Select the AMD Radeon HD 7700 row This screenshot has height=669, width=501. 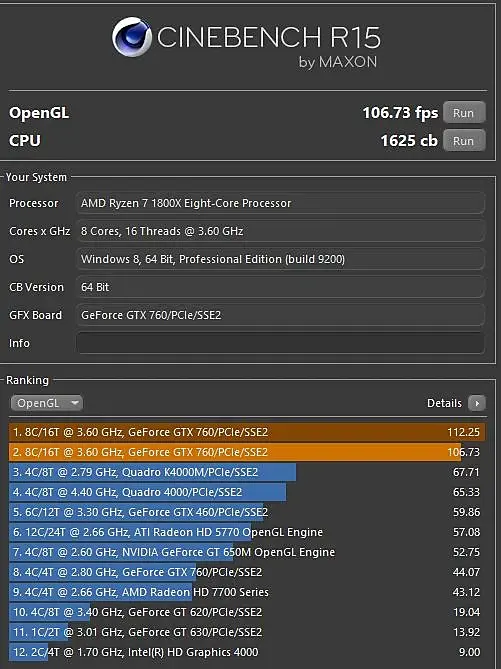click(247, 592)
